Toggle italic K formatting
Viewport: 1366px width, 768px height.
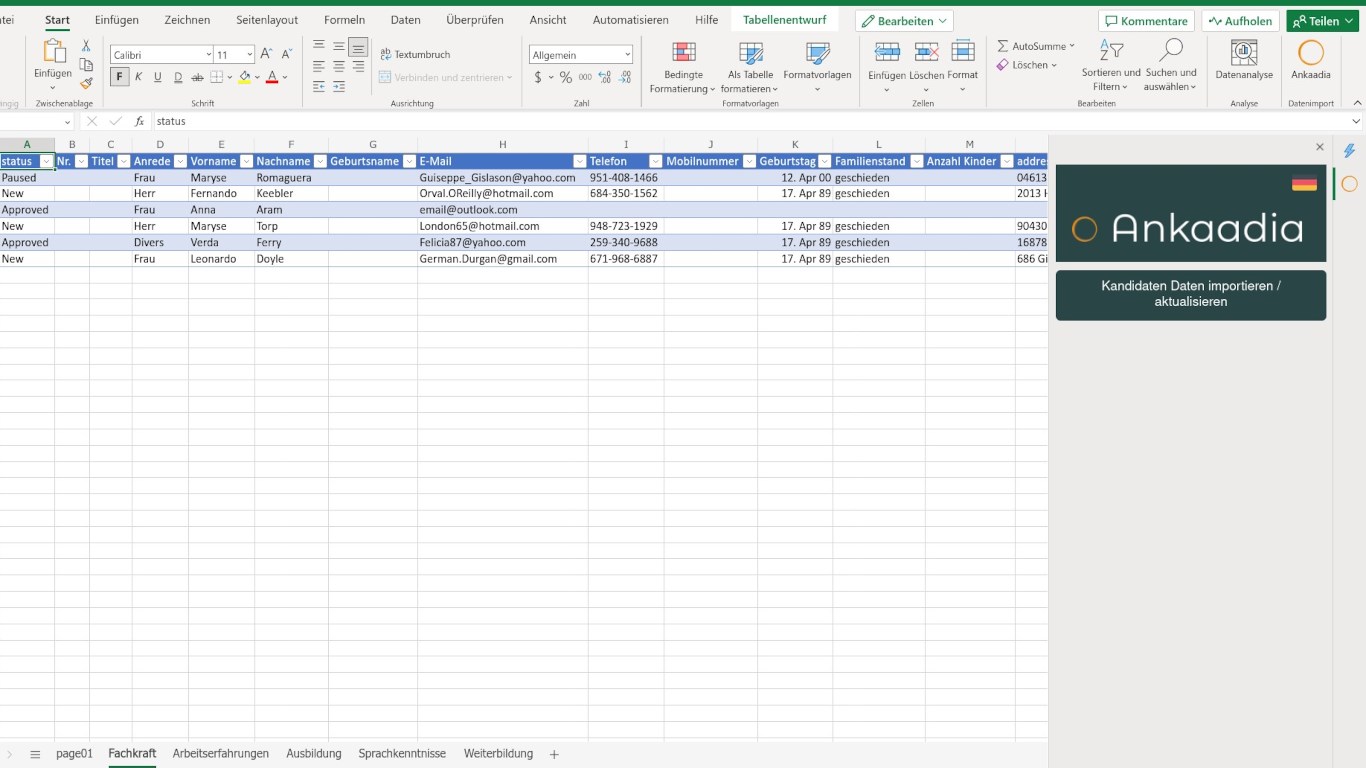pos(138,77)
